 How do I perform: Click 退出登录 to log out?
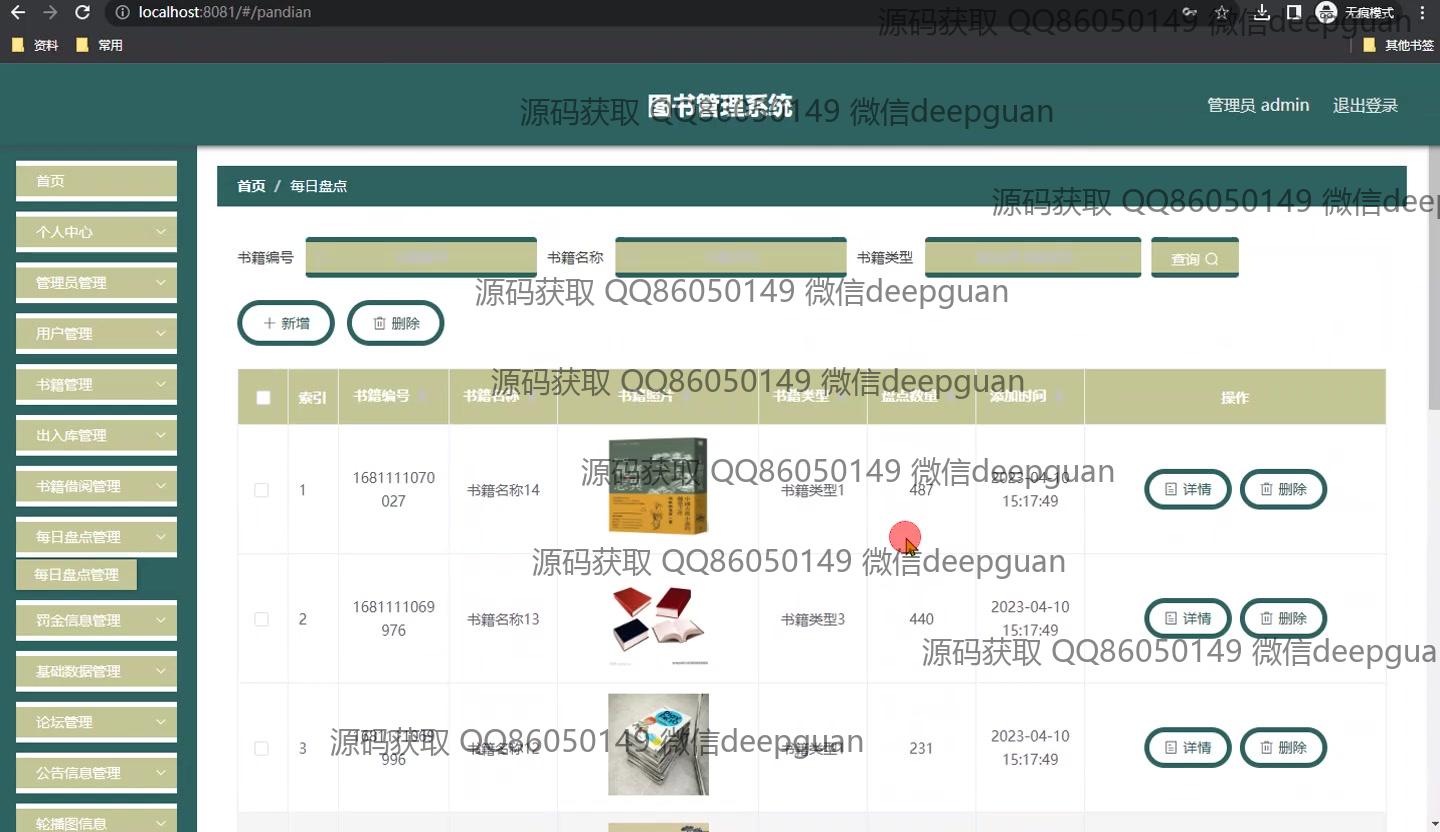click(1365, 105)
